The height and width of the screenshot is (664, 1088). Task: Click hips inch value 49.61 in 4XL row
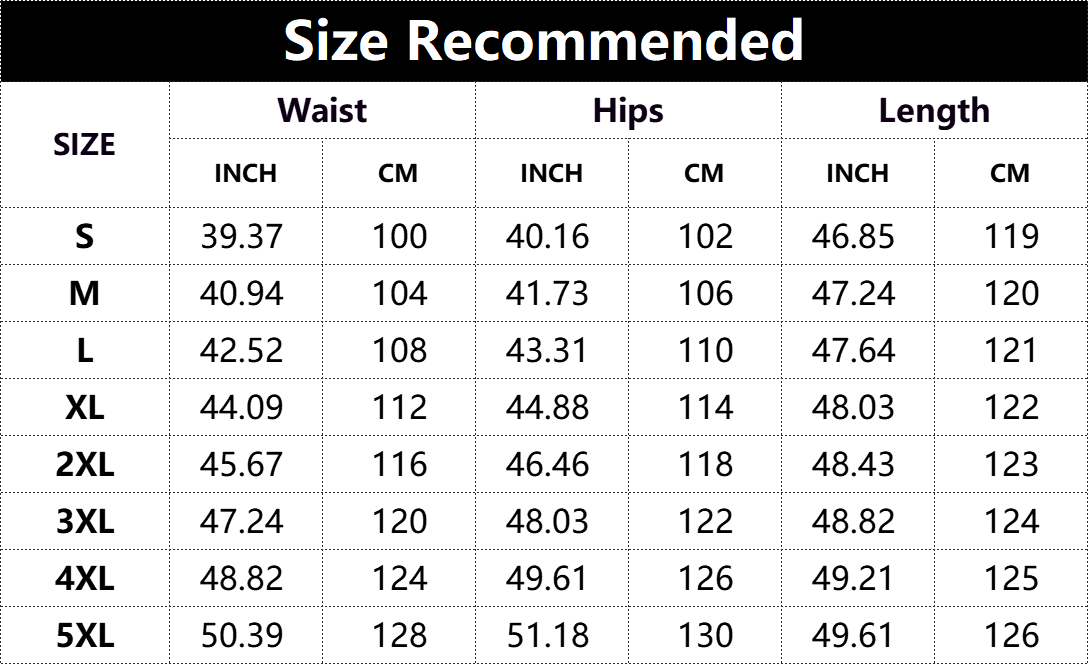(x=547, y=579)
